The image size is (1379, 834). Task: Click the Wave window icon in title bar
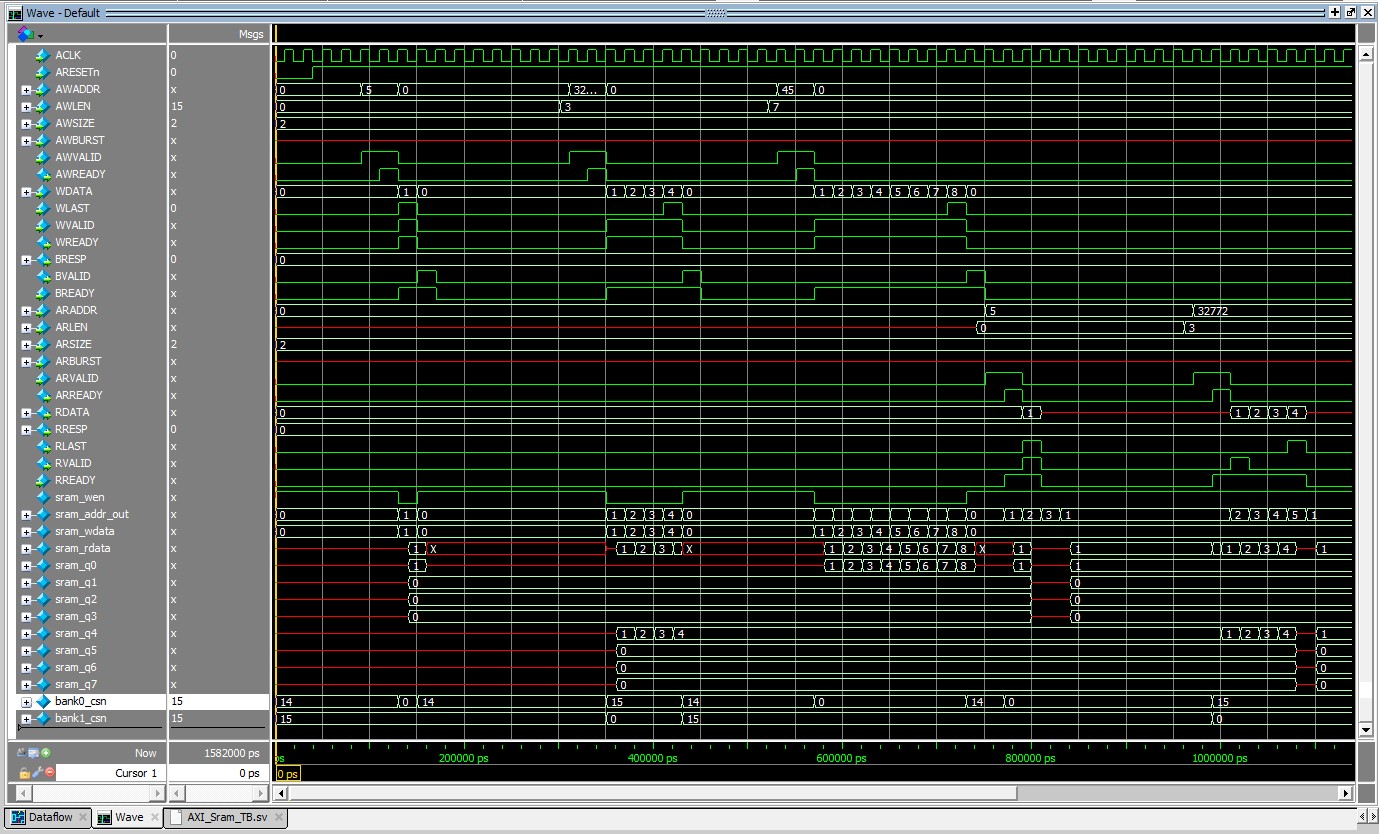pyautogui.click(x=15, y=13)
